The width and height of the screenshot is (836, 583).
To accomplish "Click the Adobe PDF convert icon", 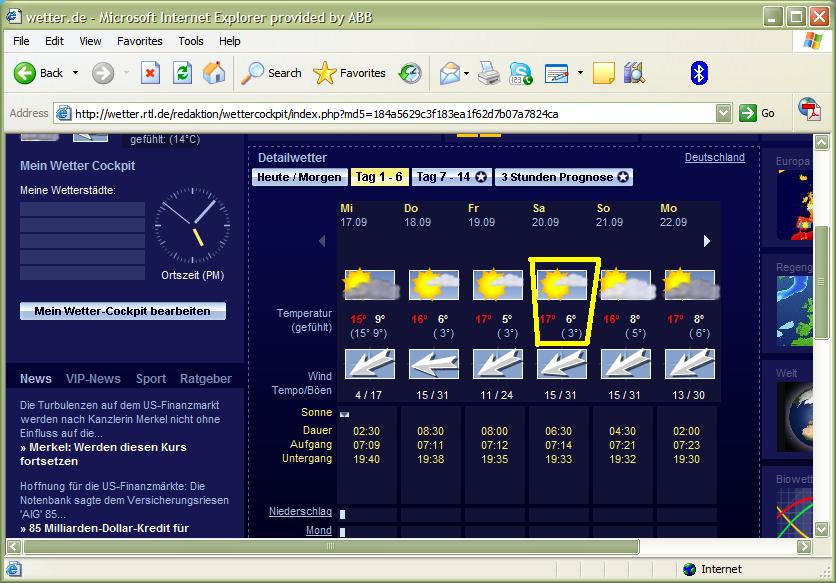I will 809,109.
